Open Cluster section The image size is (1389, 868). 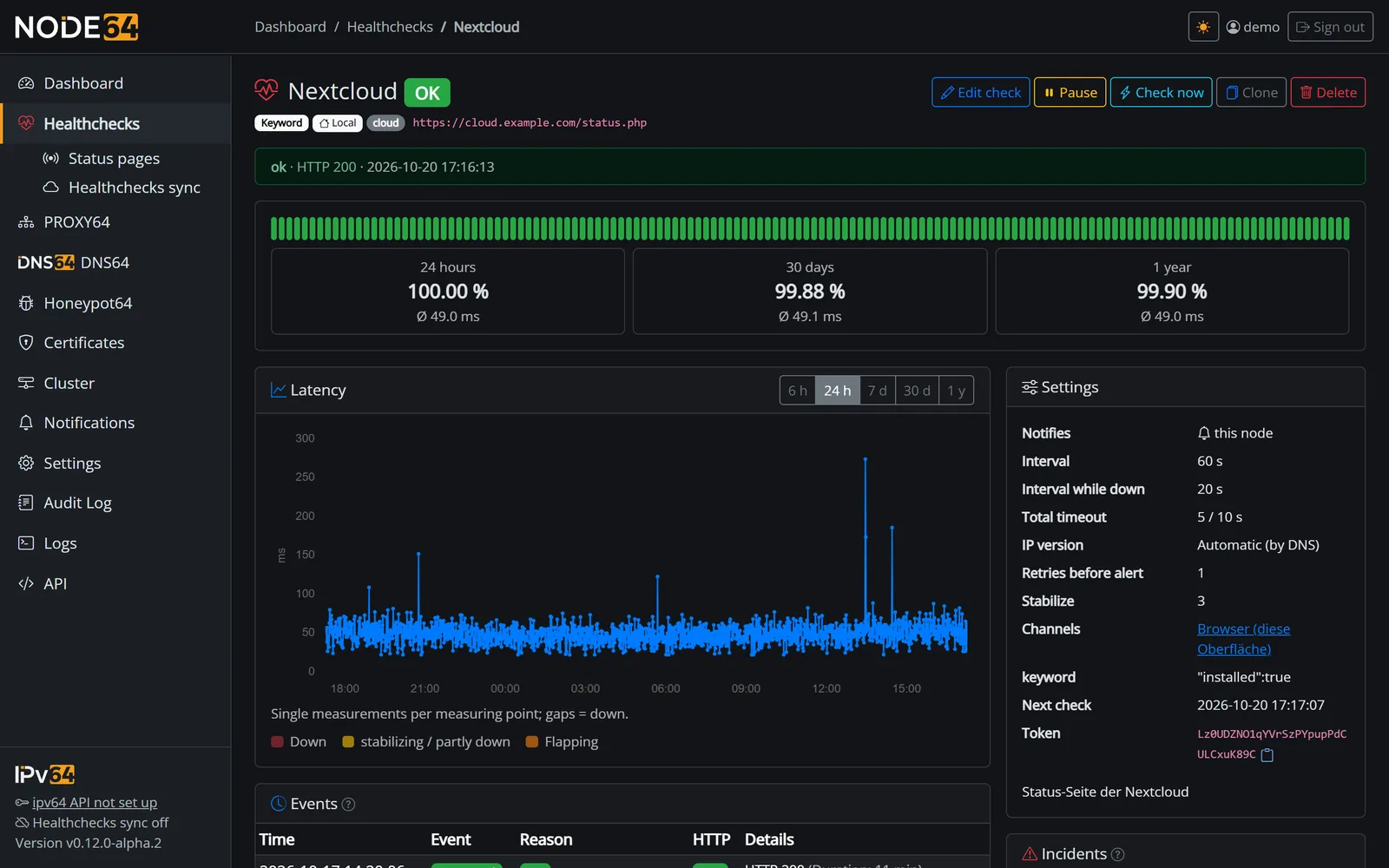pos(115,383)
